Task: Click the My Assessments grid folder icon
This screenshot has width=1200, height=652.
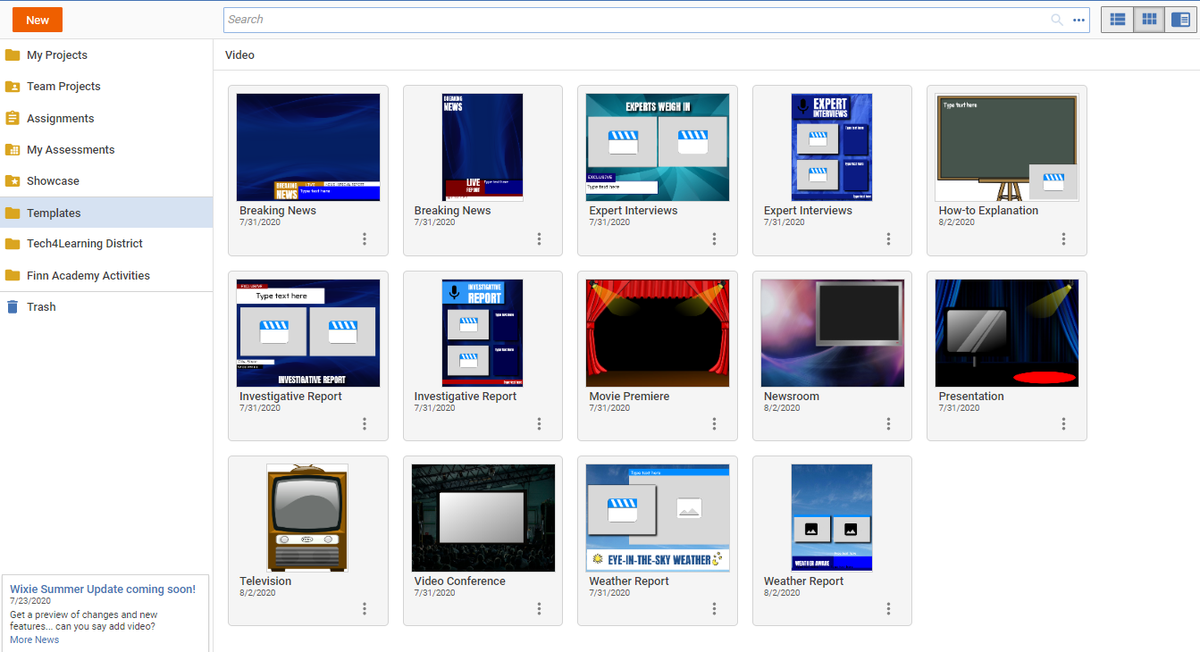Action: tap(13, 150)
